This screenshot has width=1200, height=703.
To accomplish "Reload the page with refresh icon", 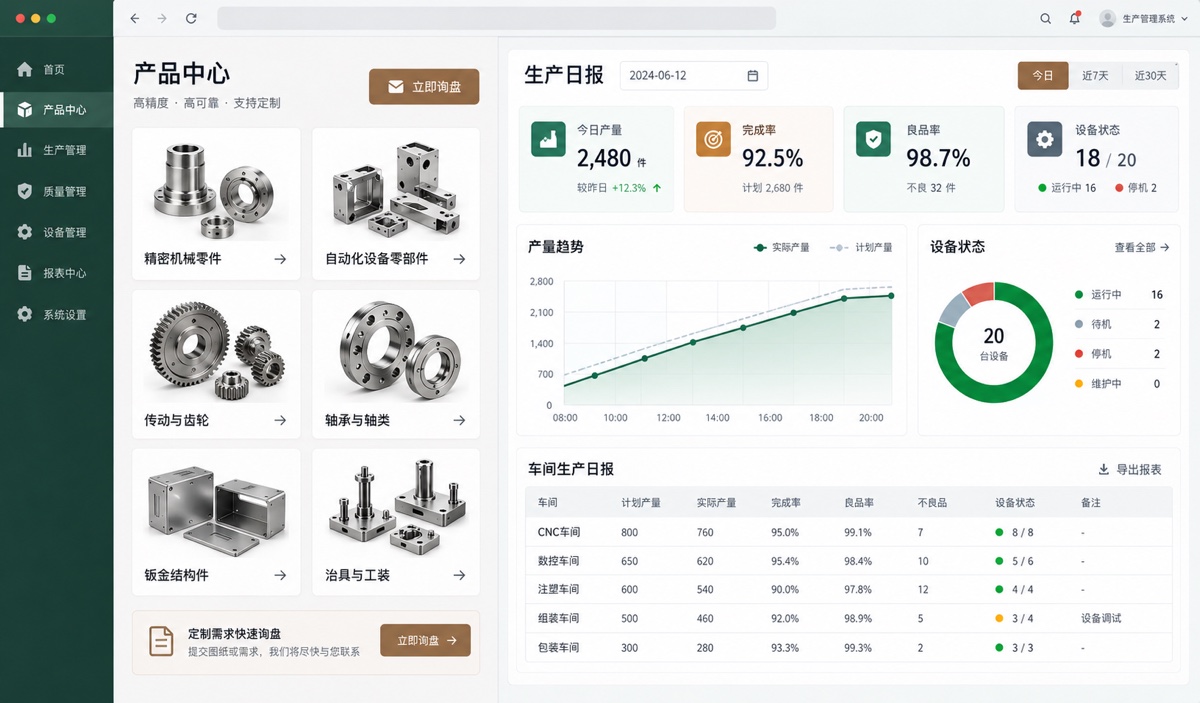I will click(x=191, y=18).
